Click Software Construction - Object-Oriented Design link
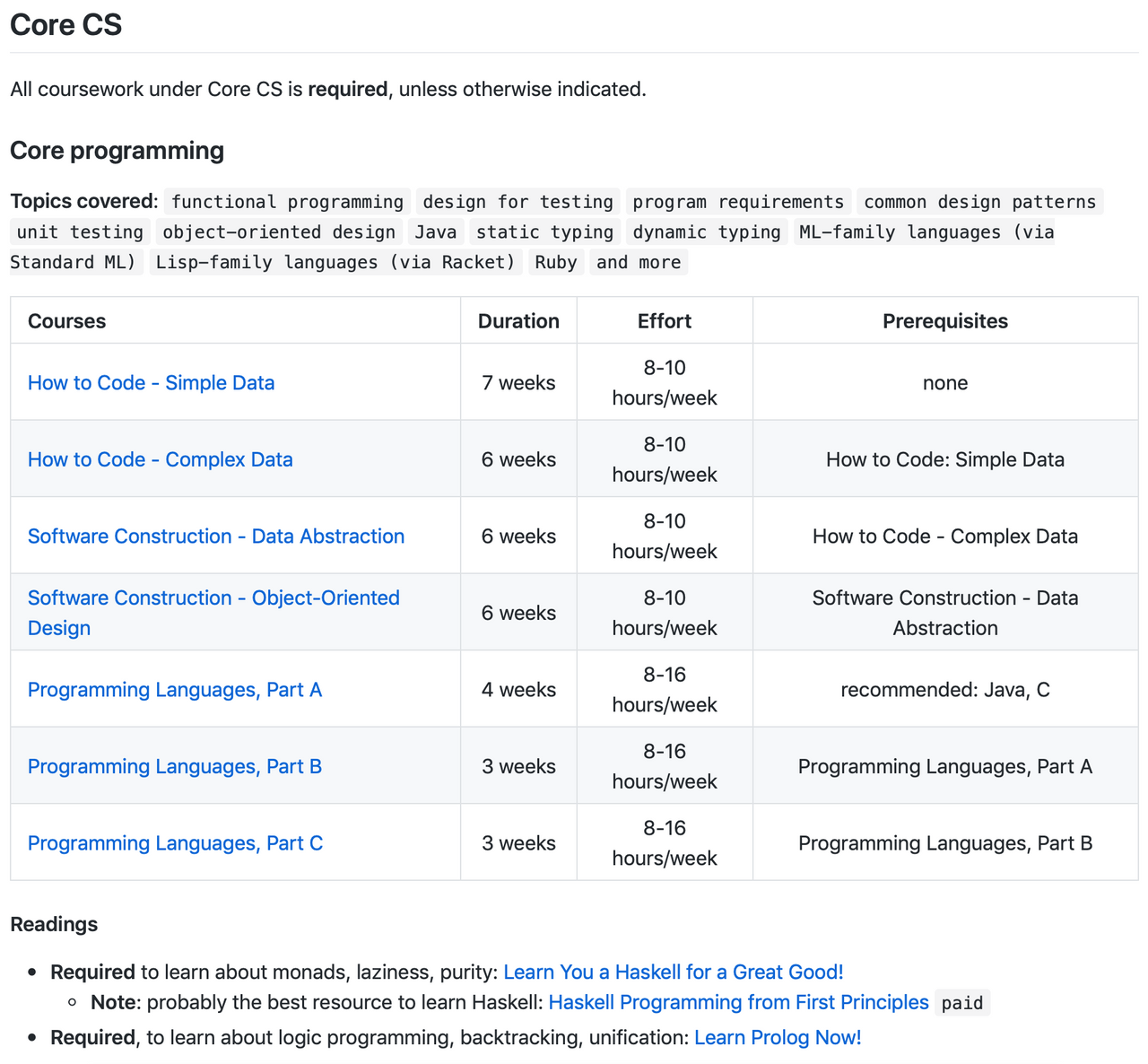Image resolution: width=1148 pixels, height=1064 pixels. [213, 598]
